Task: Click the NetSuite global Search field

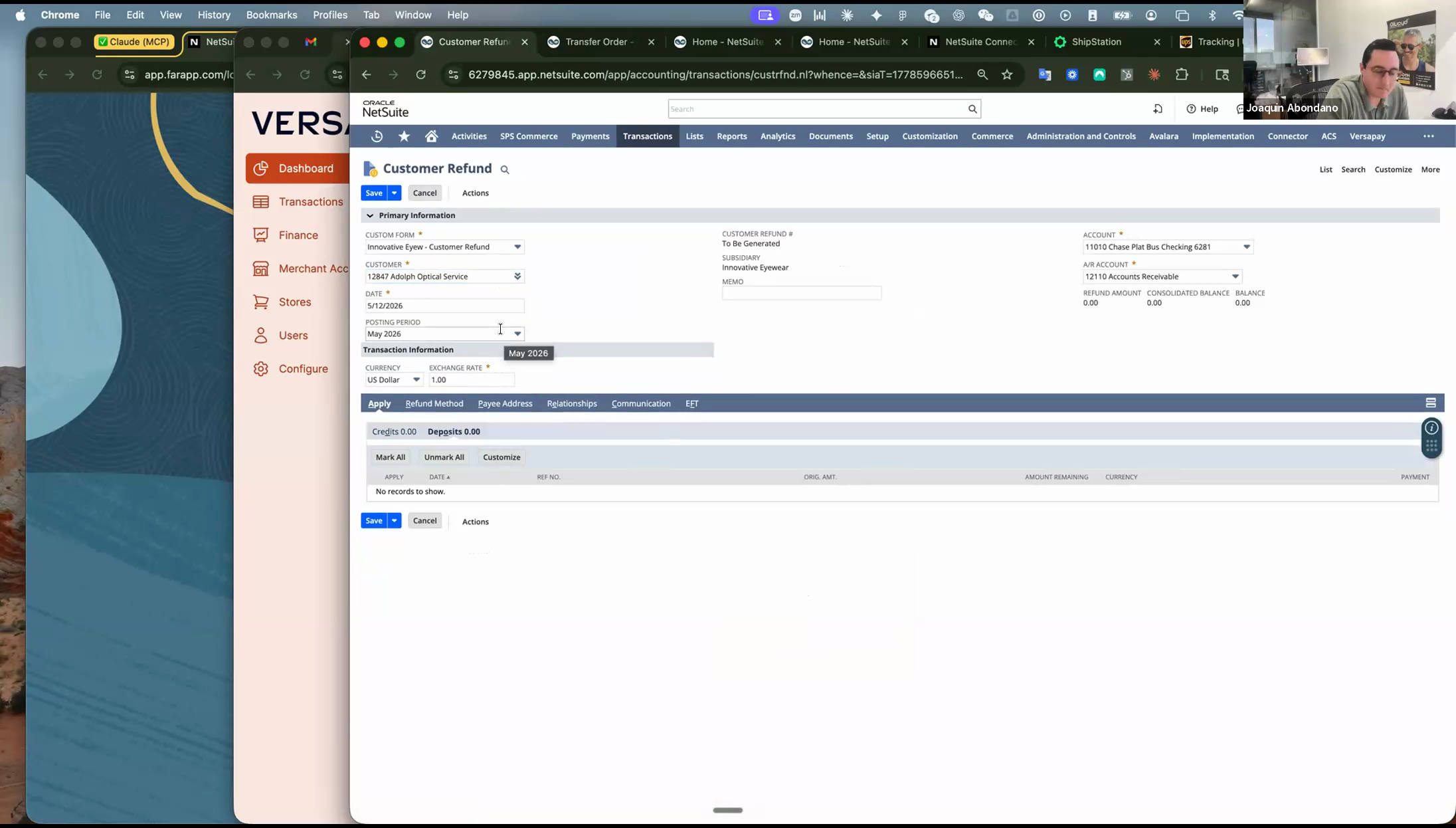Action: point(817,109)
